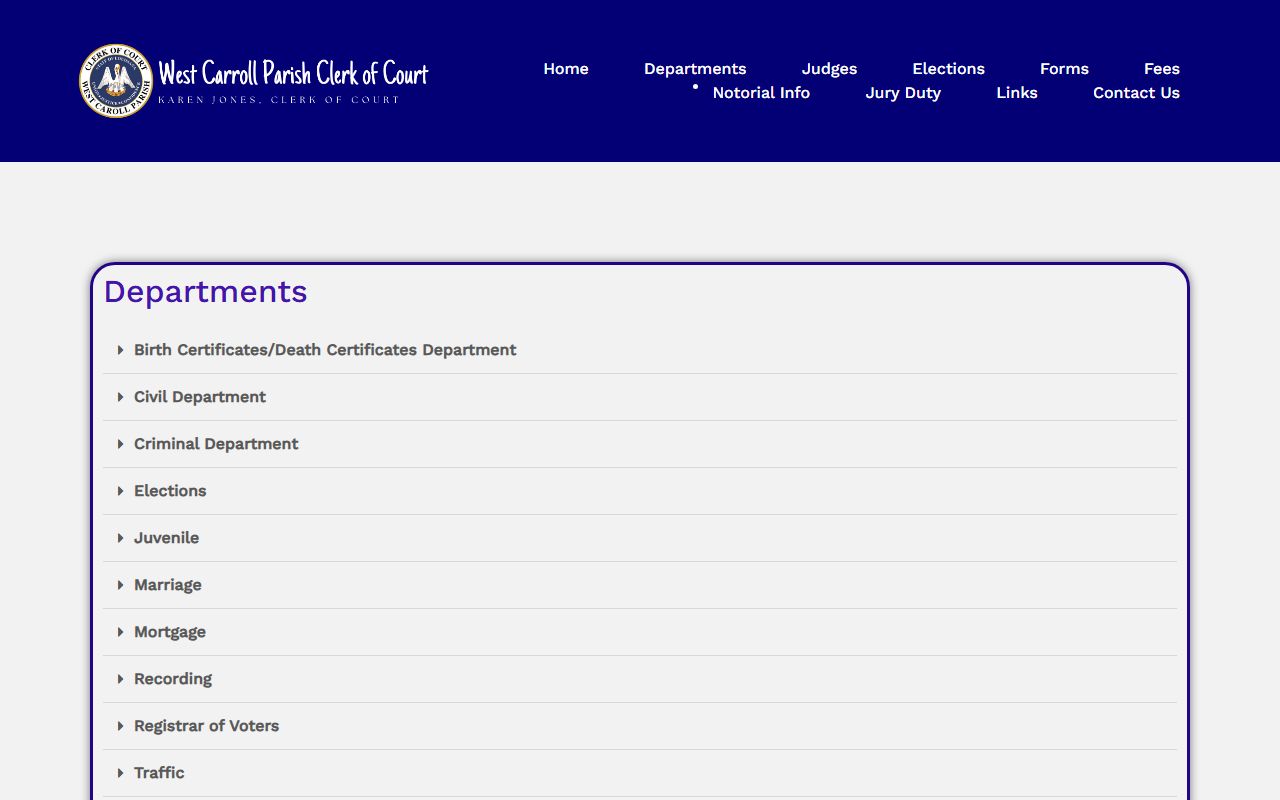Viewport: 1280px width, 800px height.
Task: Expand the Criminal Department arrow
Action: tap(120, 444)
